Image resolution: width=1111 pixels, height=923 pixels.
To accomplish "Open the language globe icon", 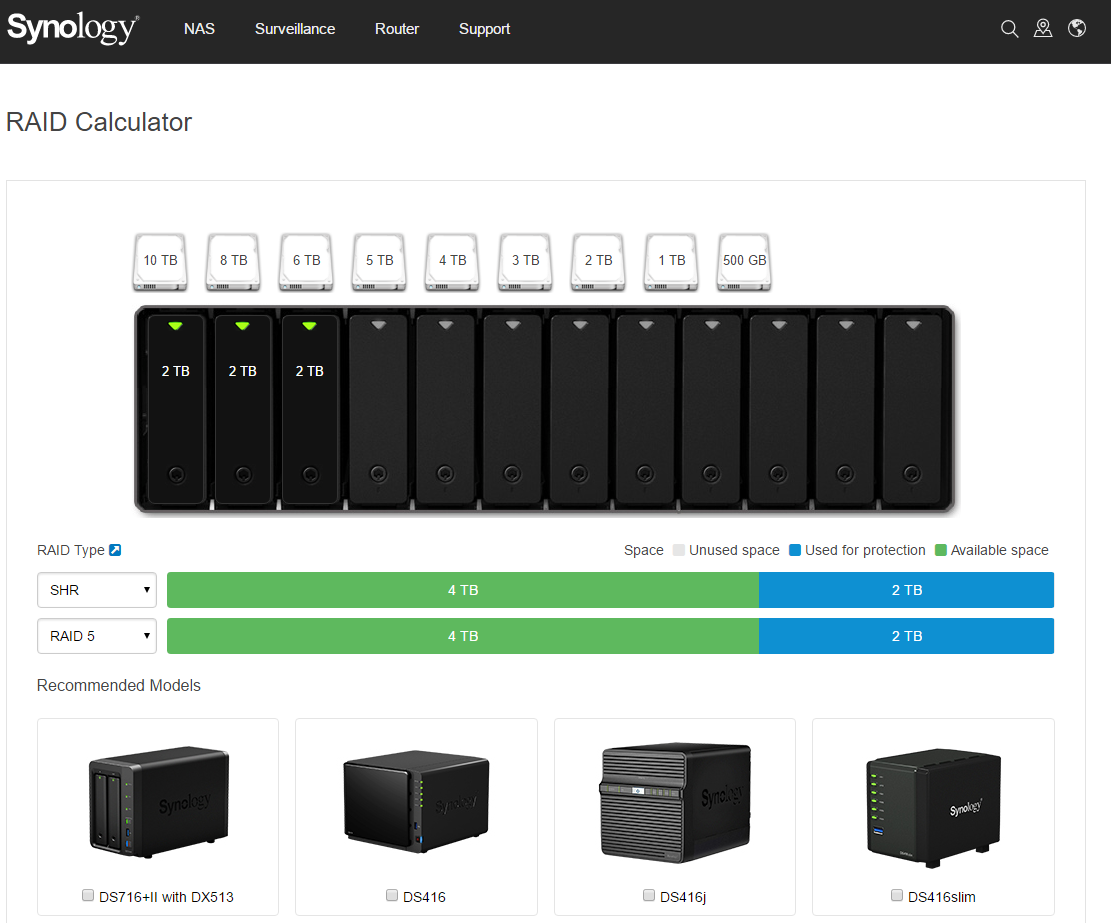I will click(x=1077, y=29).
